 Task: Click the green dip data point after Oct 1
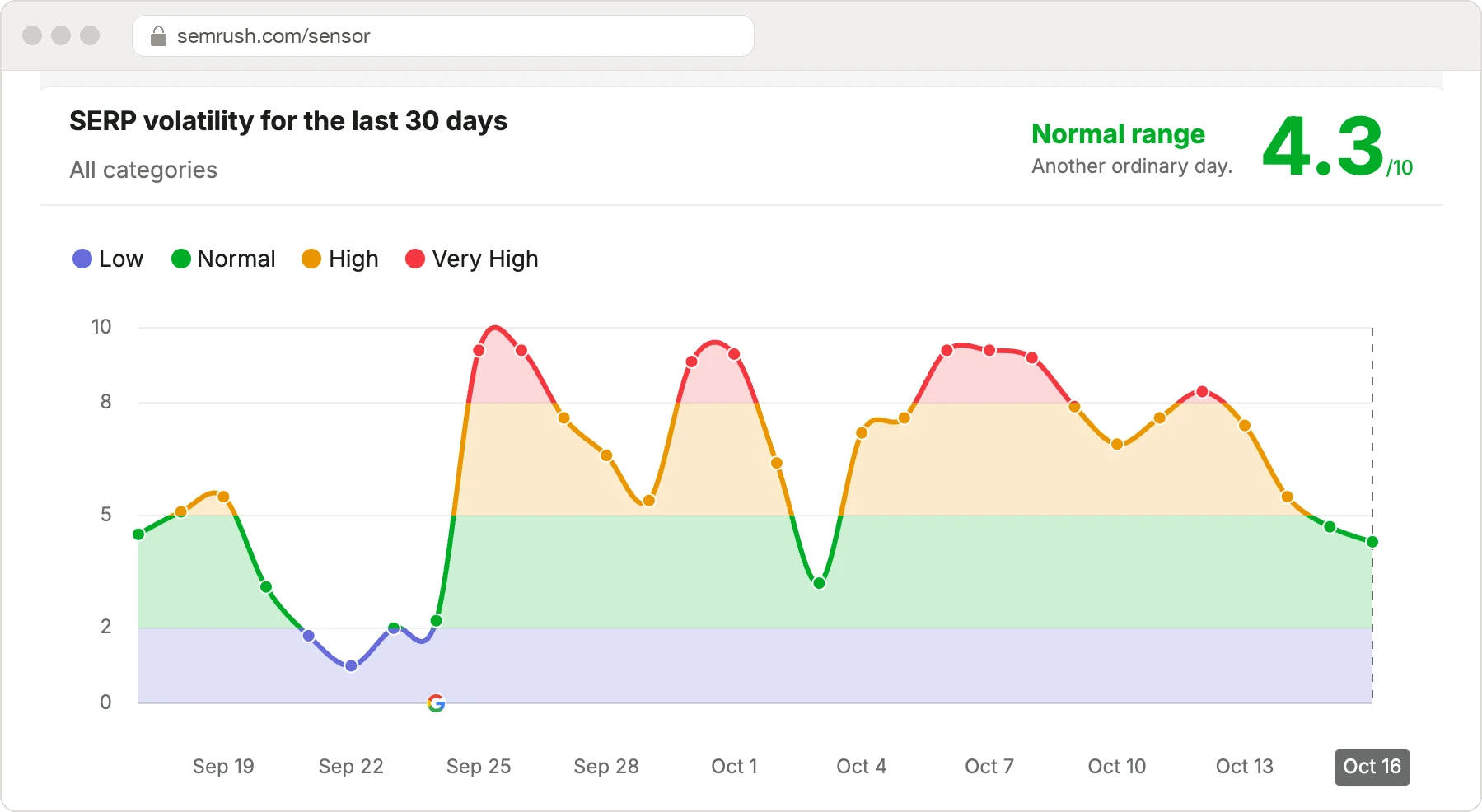pyautogui.click(x=819, y=583)
